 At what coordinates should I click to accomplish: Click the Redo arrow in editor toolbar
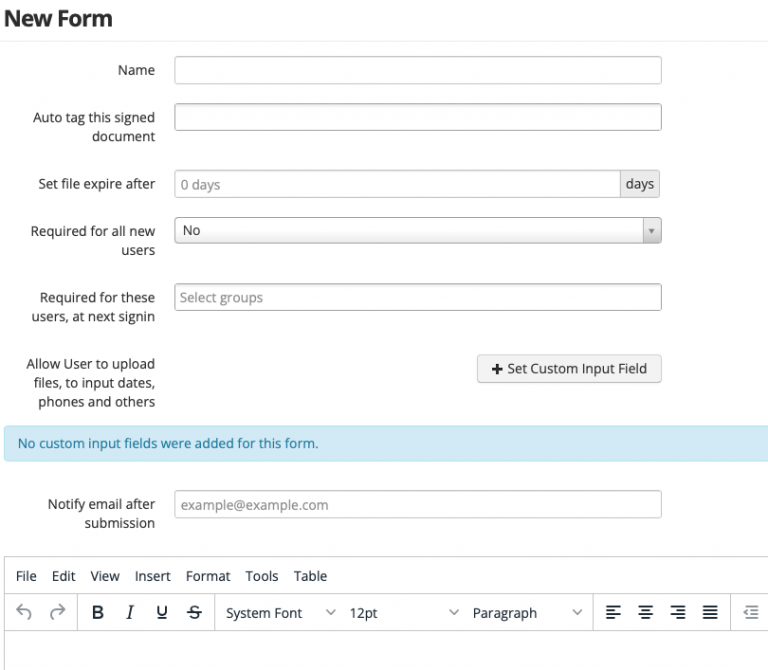(x=57, y=613)
